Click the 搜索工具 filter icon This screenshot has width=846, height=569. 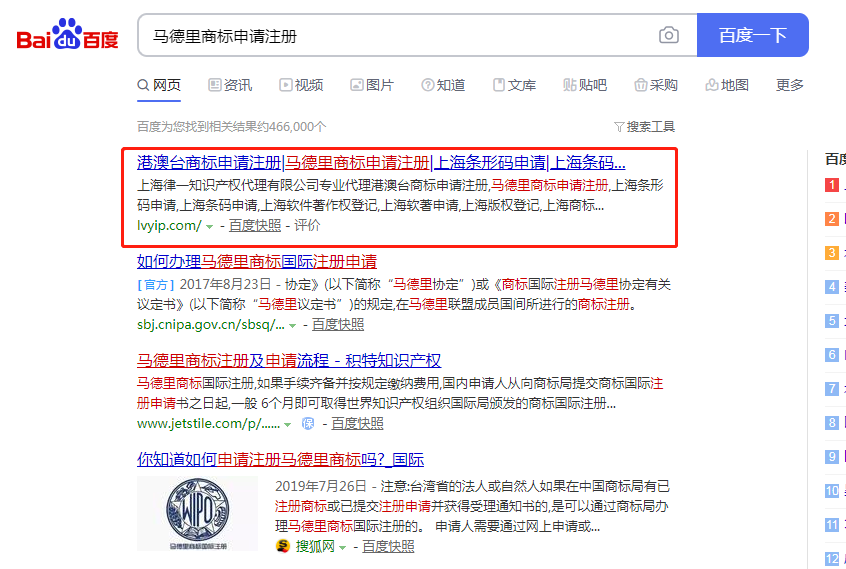pyautogui.click(x=620, y=127)
